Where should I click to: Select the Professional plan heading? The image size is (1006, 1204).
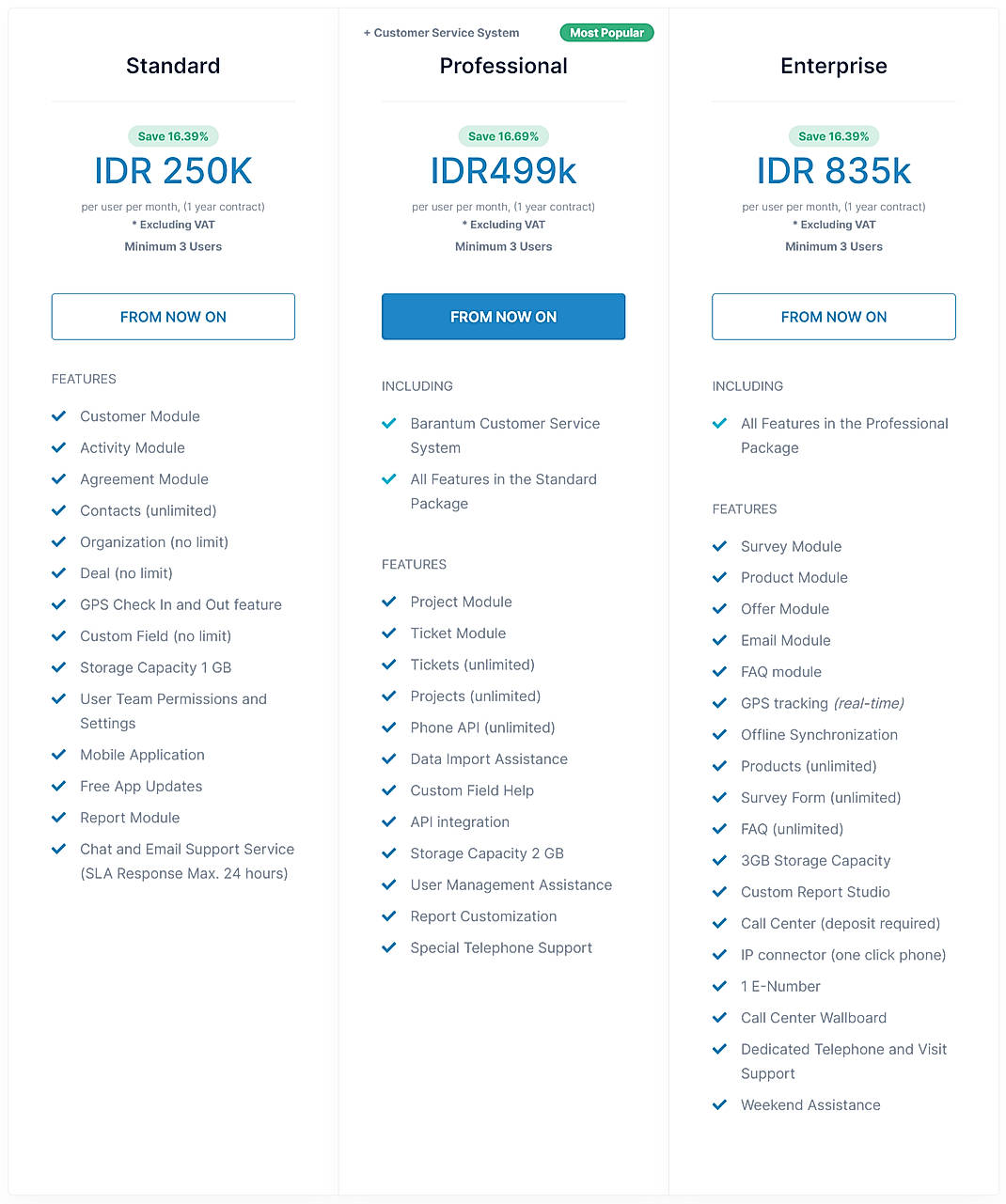point(503,66)
